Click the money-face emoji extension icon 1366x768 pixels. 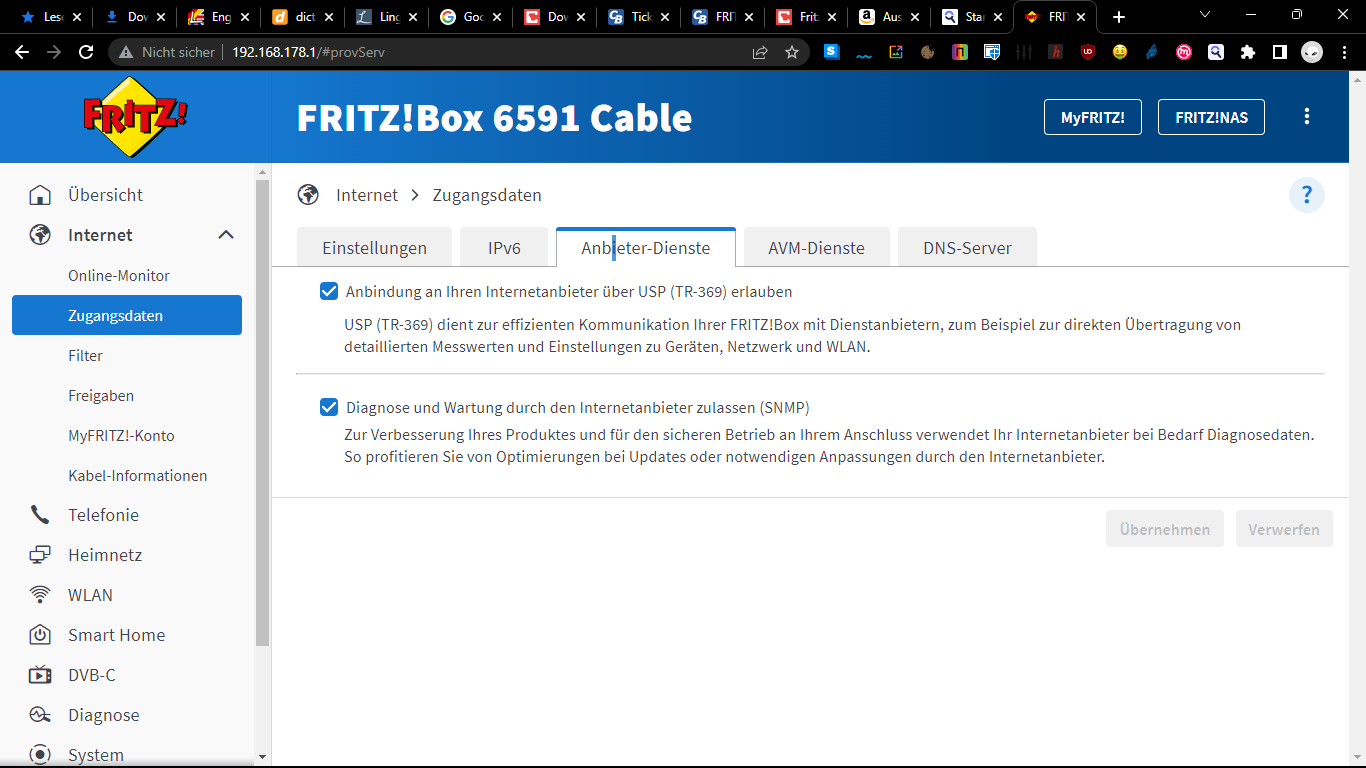[1120, 52]
